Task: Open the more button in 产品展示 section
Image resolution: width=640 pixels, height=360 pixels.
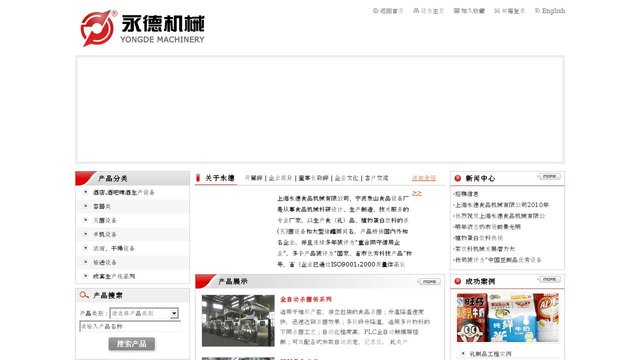Action: (x=429, y=282)
